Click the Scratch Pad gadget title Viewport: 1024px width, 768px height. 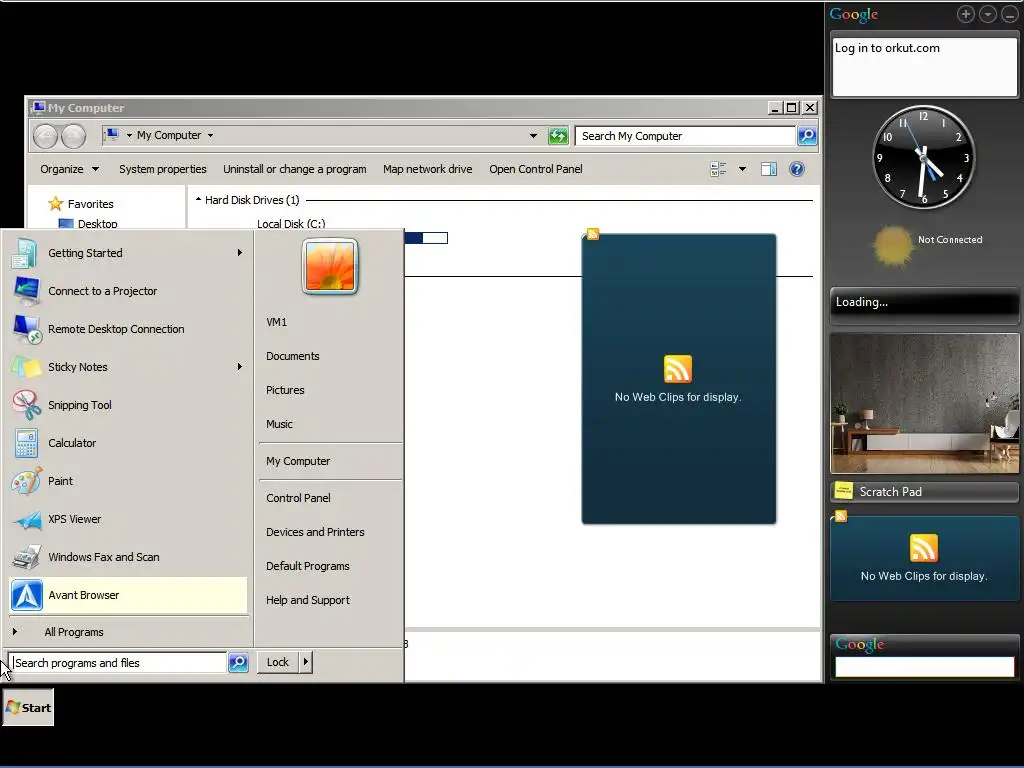pyautogui.click(x=890, y=492)
